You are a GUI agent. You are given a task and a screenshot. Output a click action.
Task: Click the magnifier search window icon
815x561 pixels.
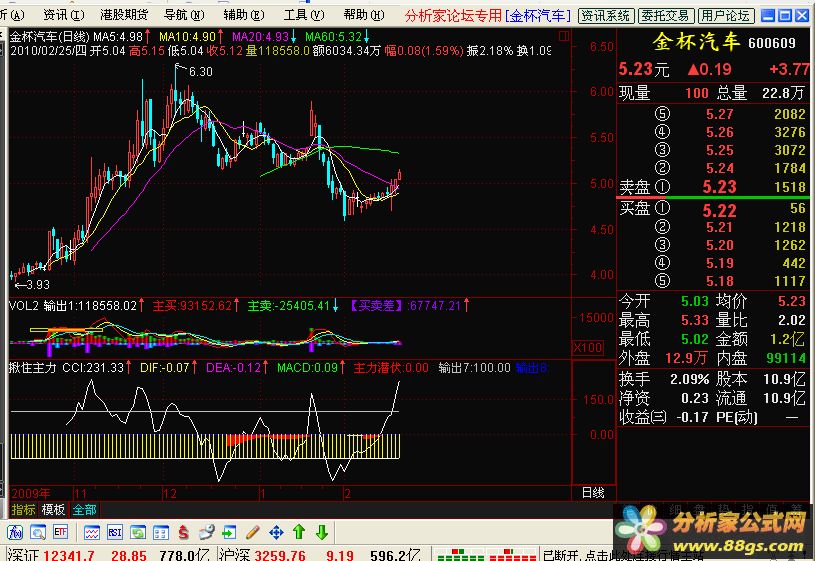click(x=37, y=532)
